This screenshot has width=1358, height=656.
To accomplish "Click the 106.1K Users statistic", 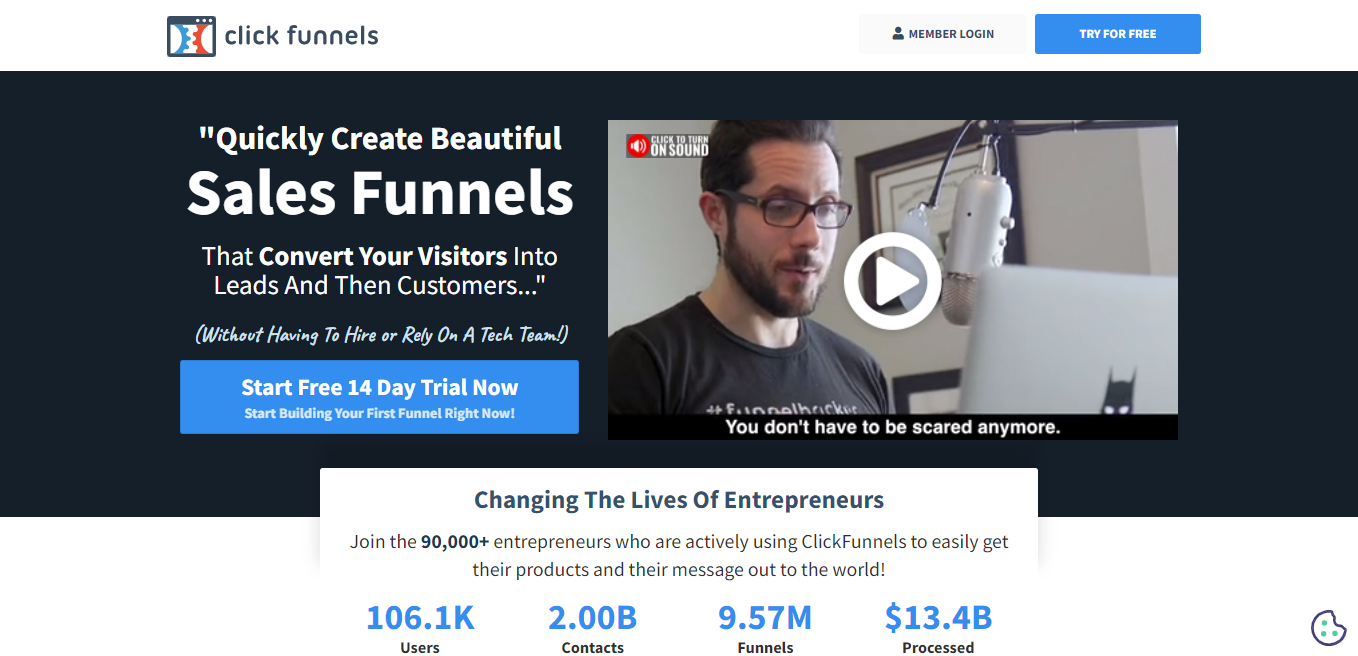I will (420, 629).
